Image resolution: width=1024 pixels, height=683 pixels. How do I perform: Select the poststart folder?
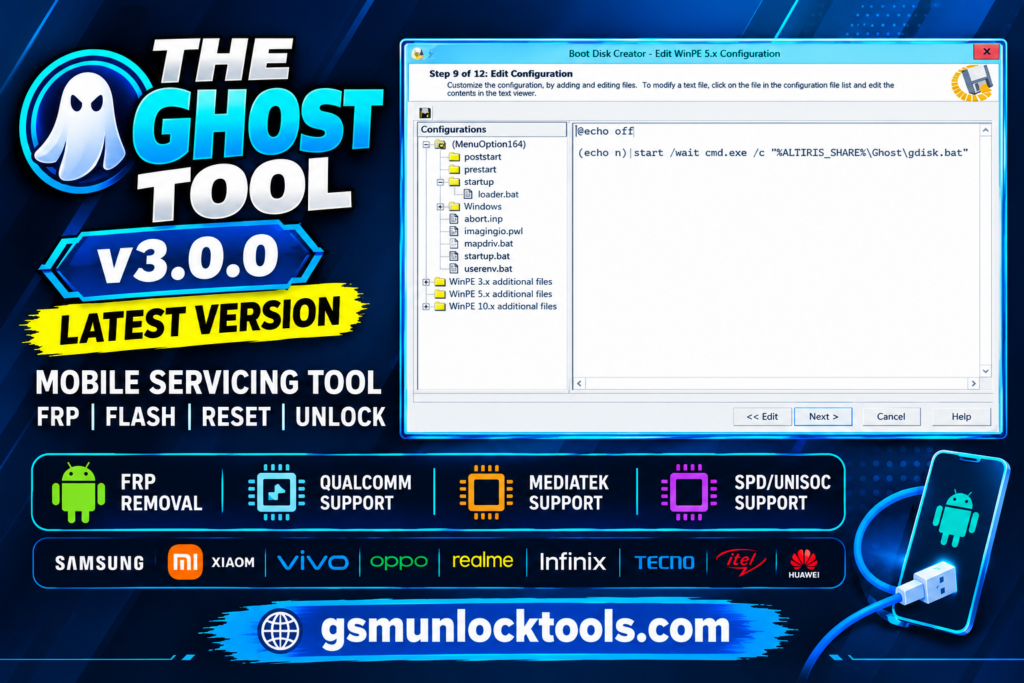pos(483,157)
